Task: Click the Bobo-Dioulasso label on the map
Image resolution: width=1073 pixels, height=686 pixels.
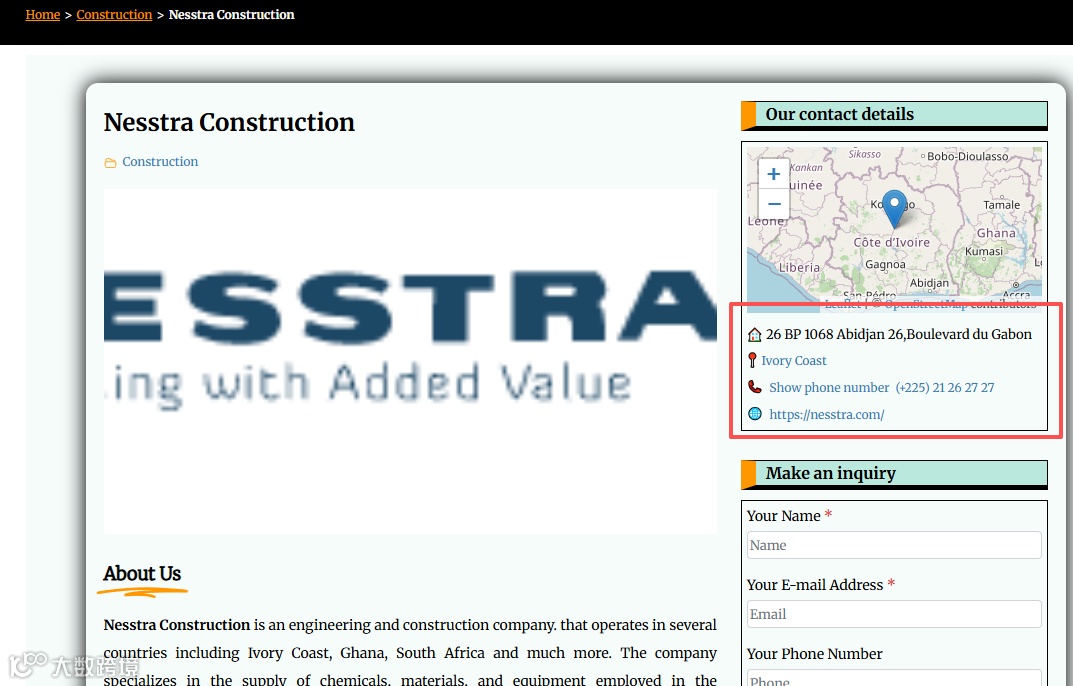Action: [968, 156]
